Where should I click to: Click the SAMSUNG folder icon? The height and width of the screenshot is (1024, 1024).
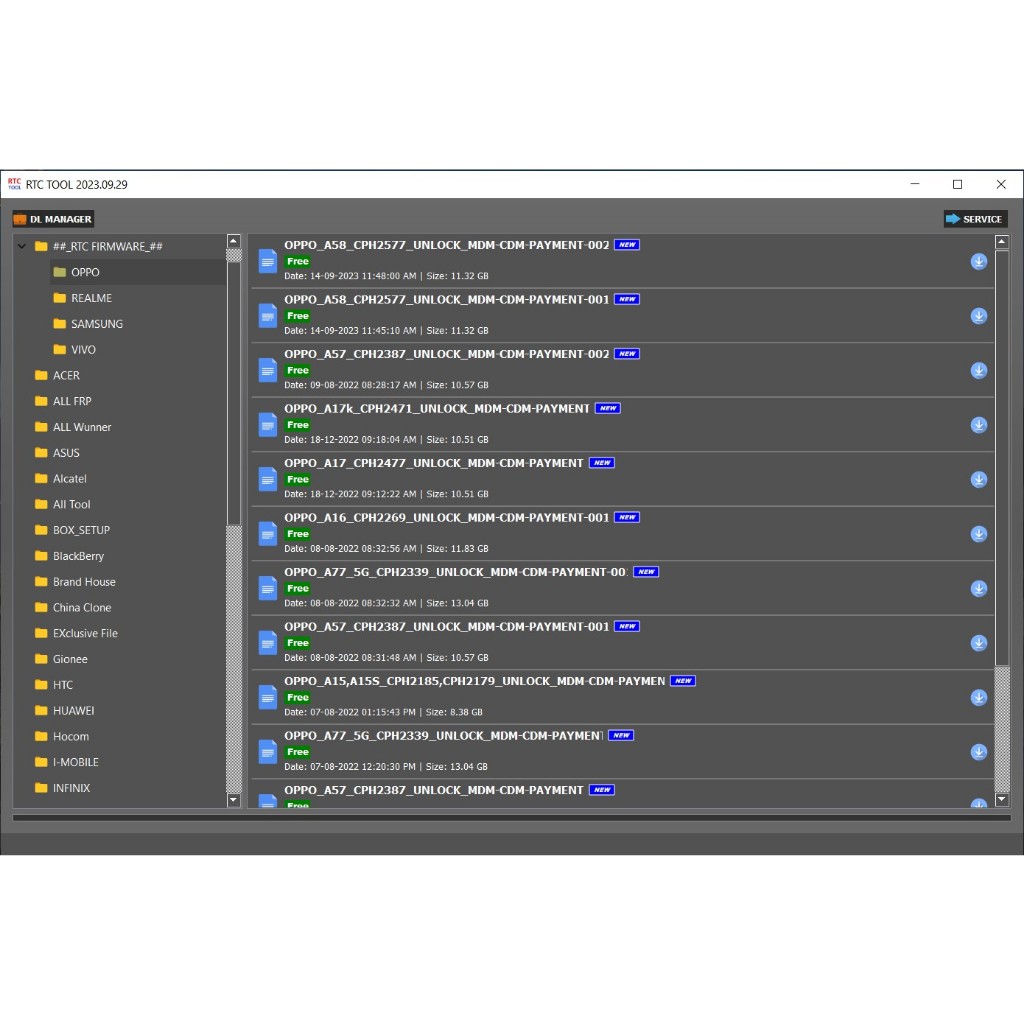pos(60,324)
